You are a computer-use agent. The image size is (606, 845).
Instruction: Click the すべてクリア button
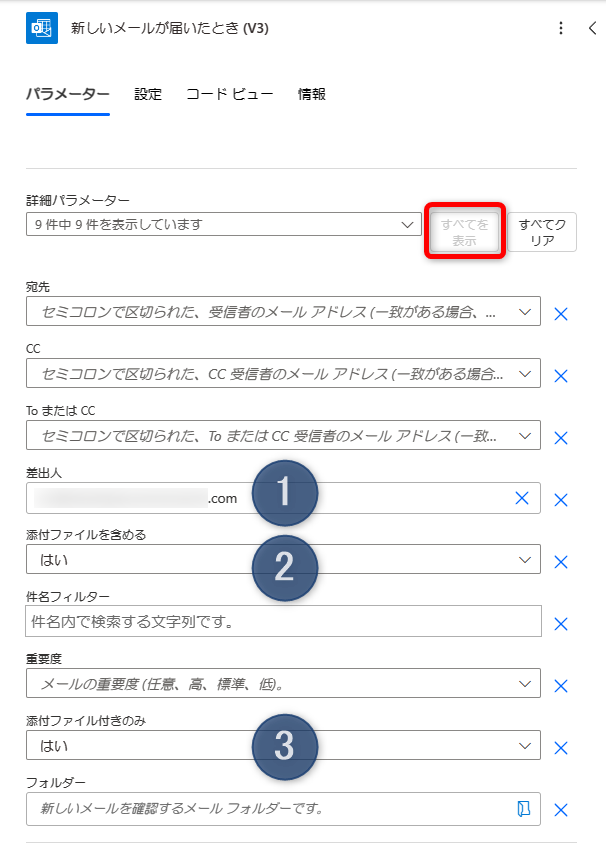point(542,232)
